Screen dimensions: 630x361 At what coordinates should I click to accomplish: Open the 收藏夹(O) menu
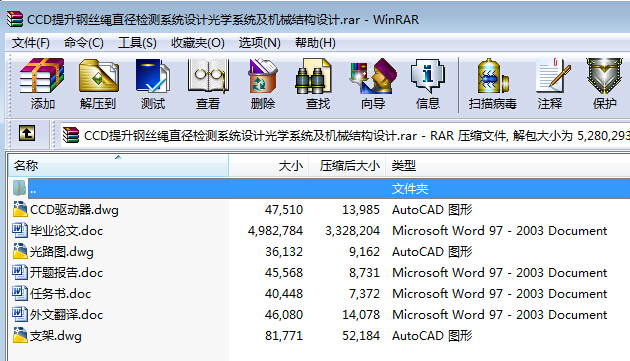click(198, 43)
